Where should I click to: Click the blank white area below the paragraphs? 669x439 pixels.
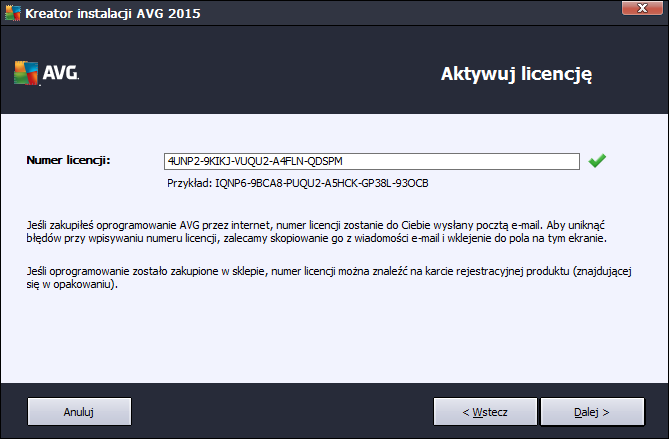tap(334, 337)
